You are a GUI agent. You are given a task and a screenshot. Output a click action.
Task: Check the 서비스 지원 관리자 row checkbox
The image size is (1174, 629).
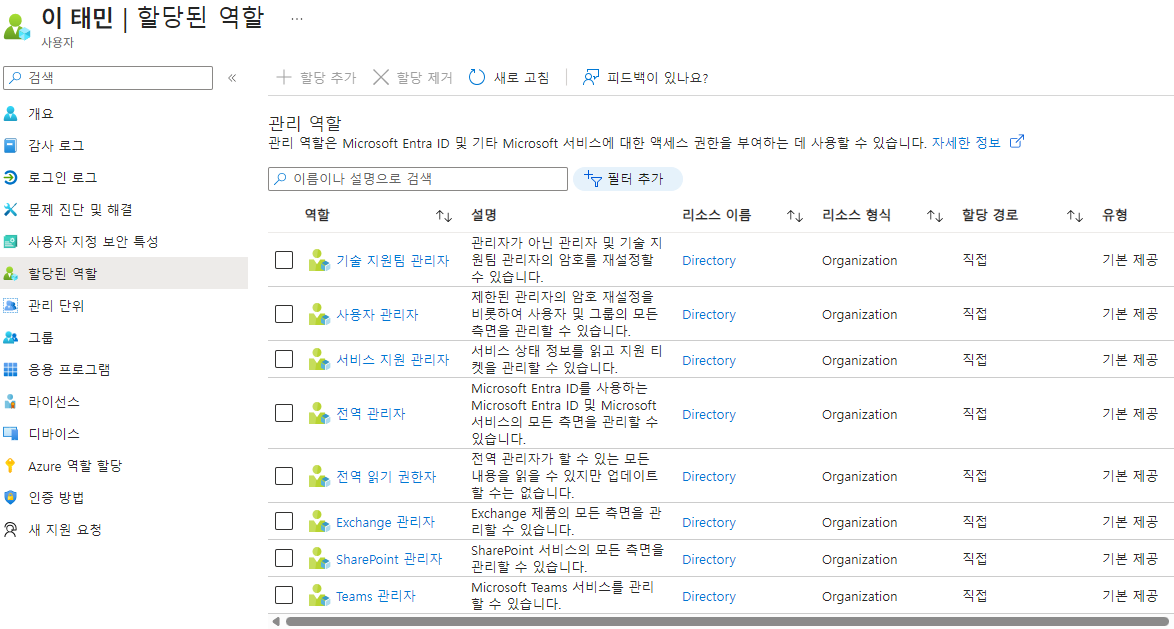click(284, 359)
